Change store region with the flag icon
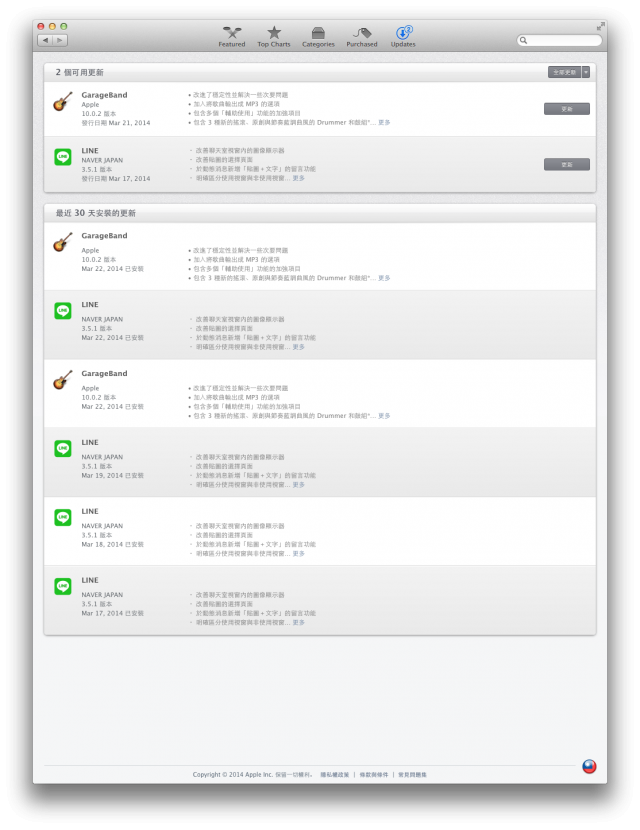Image resolution: width=640 pixels, height=830 pixels. (589, 766)
